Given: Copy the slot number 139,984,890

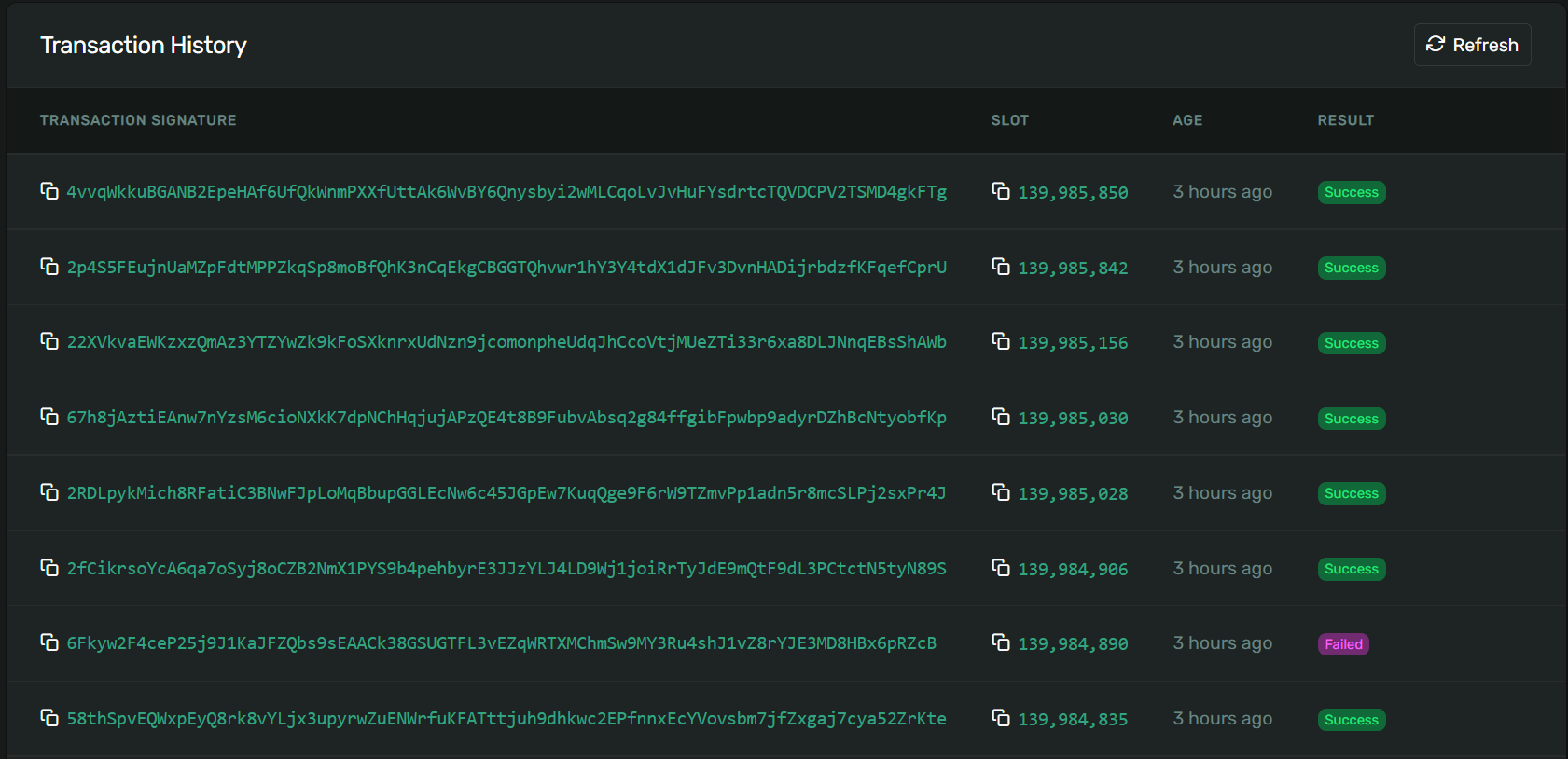Looking at the screenshot, I should [x=1001, y=642].
